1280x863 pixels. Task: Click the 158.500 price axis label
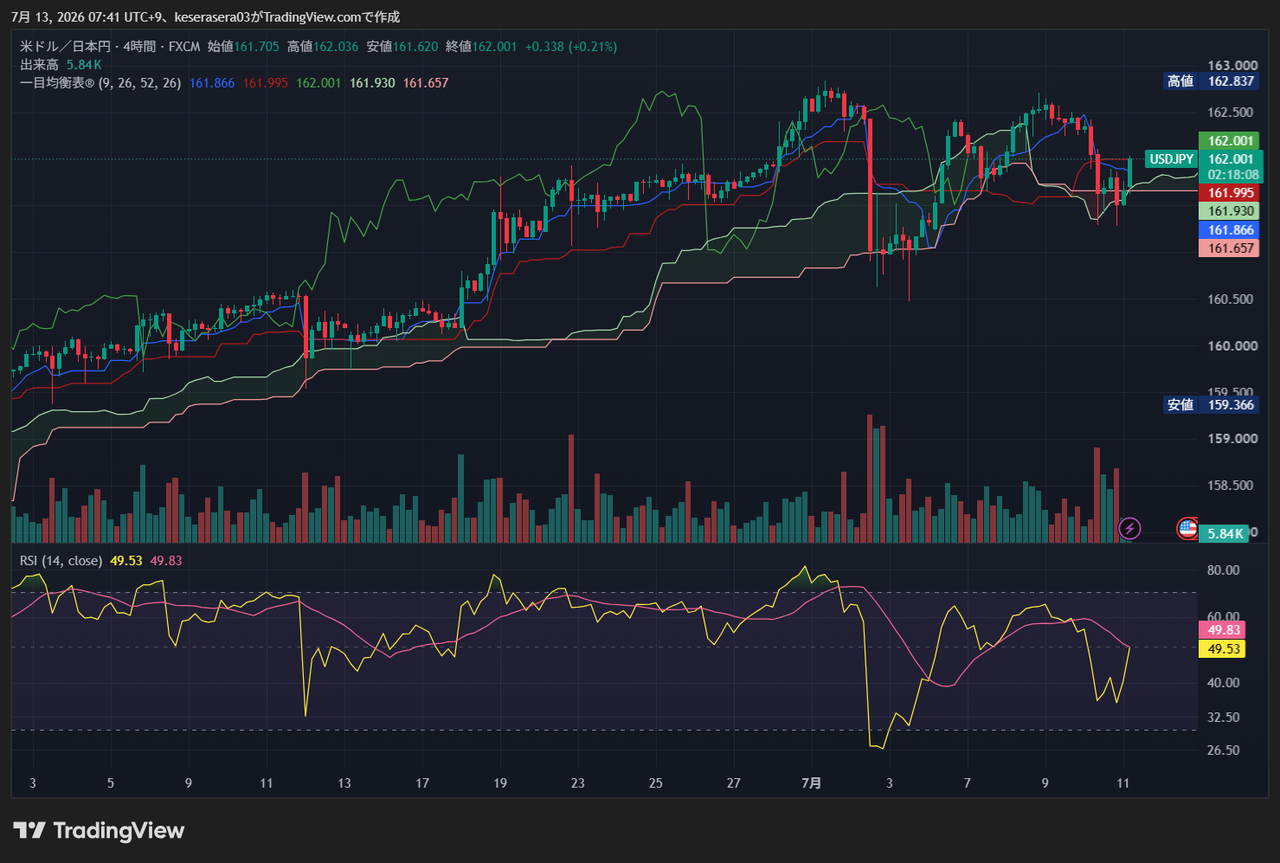(x=1230, y=486)
